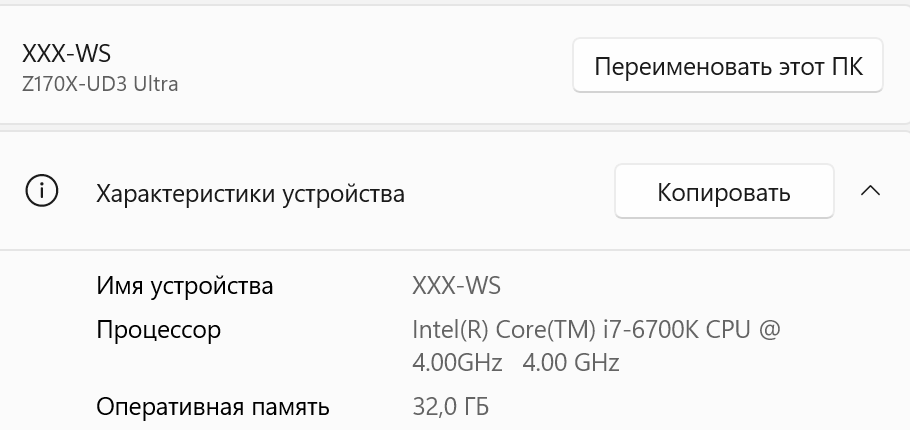Click the Переименовать этот ПК button

[727, 67]
